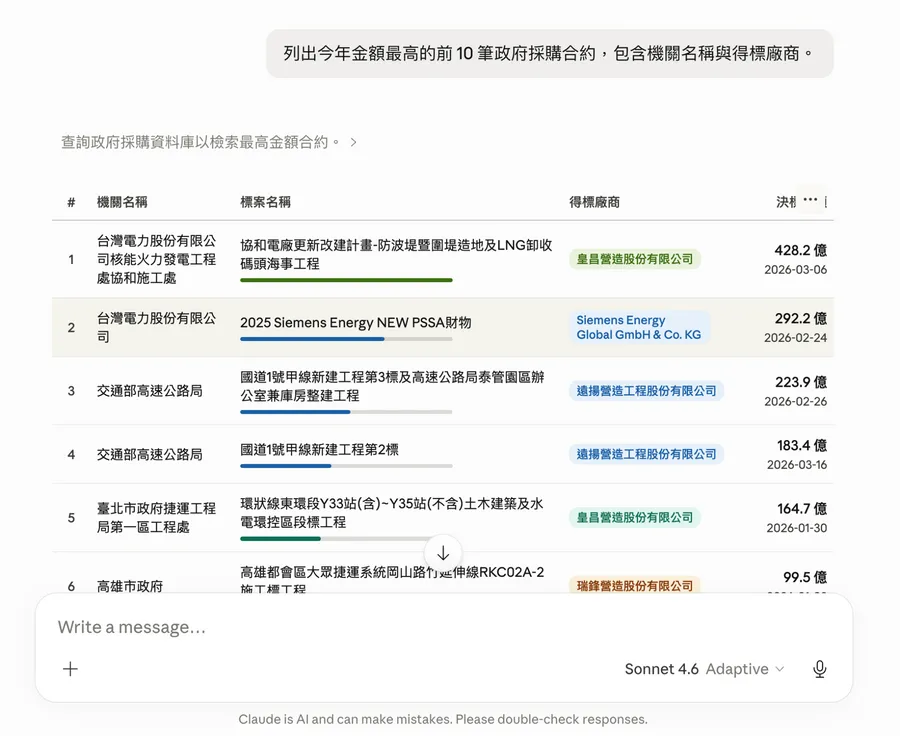Click 2025 Siemens Energy NEW PSSA財物 text
The image size is (900, 736).
(355, 323)
